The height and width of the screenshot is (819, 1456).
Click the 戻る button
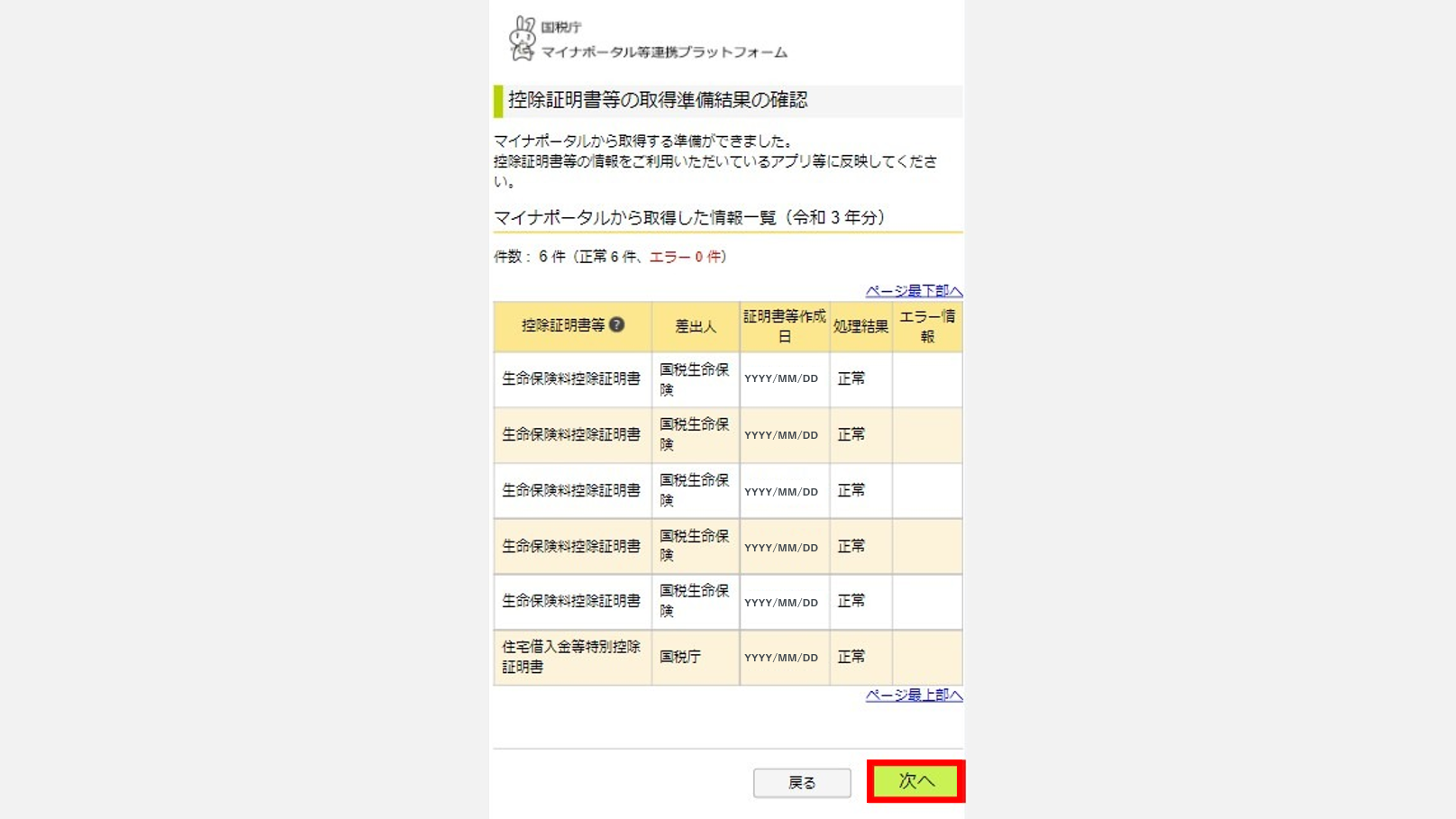click(802, 783)
